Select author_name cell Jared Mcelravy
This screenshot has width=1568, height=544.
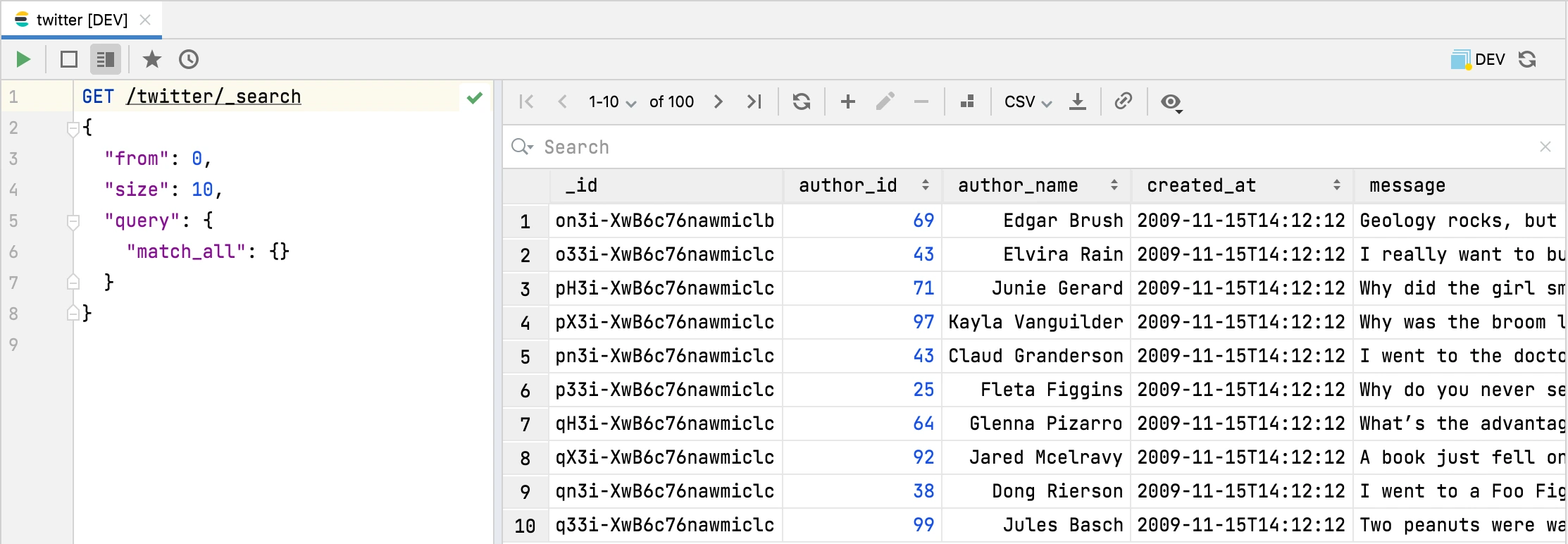pyautogui.click(x=1037, y=457)
